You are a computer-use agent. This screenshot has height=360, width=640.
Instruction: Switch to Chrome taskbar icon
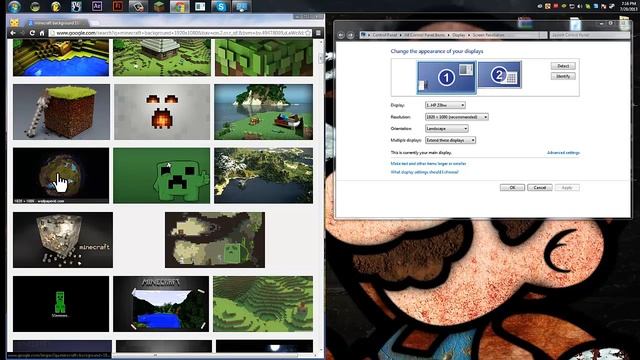pos(180,6)
